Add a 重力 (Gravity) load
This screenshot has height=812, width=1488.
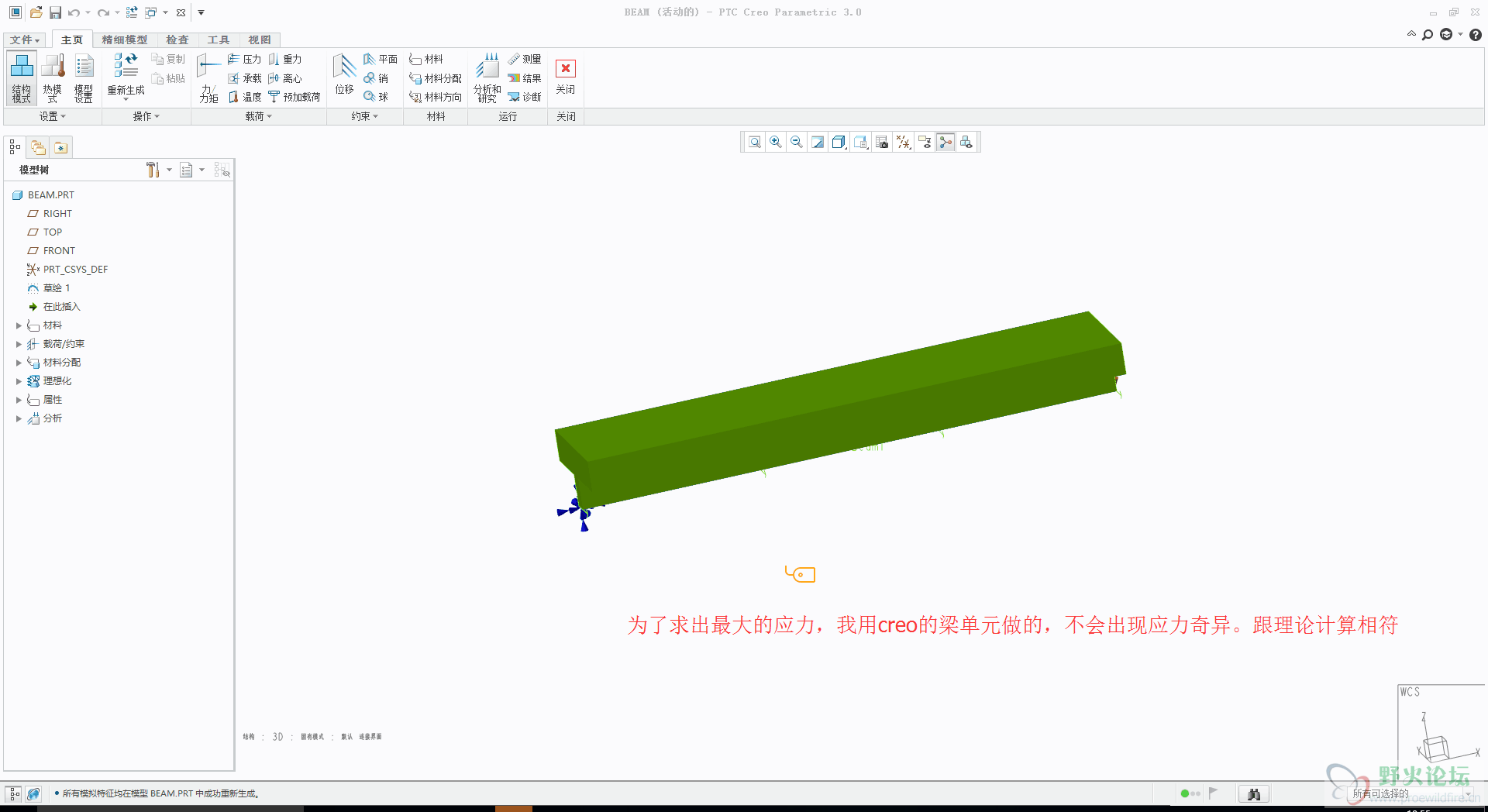click(x=284, y=59)
